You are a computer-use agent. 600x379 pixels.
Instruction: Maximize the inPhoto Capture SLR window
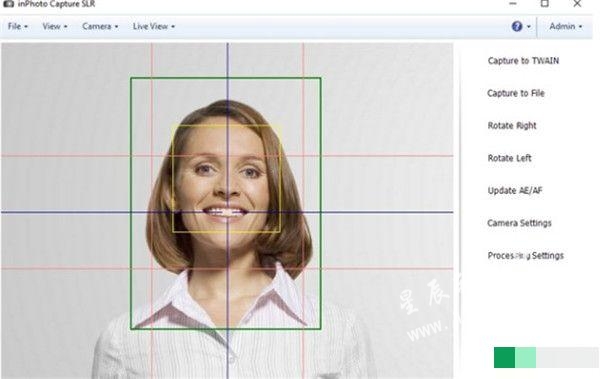pos(545,4)
